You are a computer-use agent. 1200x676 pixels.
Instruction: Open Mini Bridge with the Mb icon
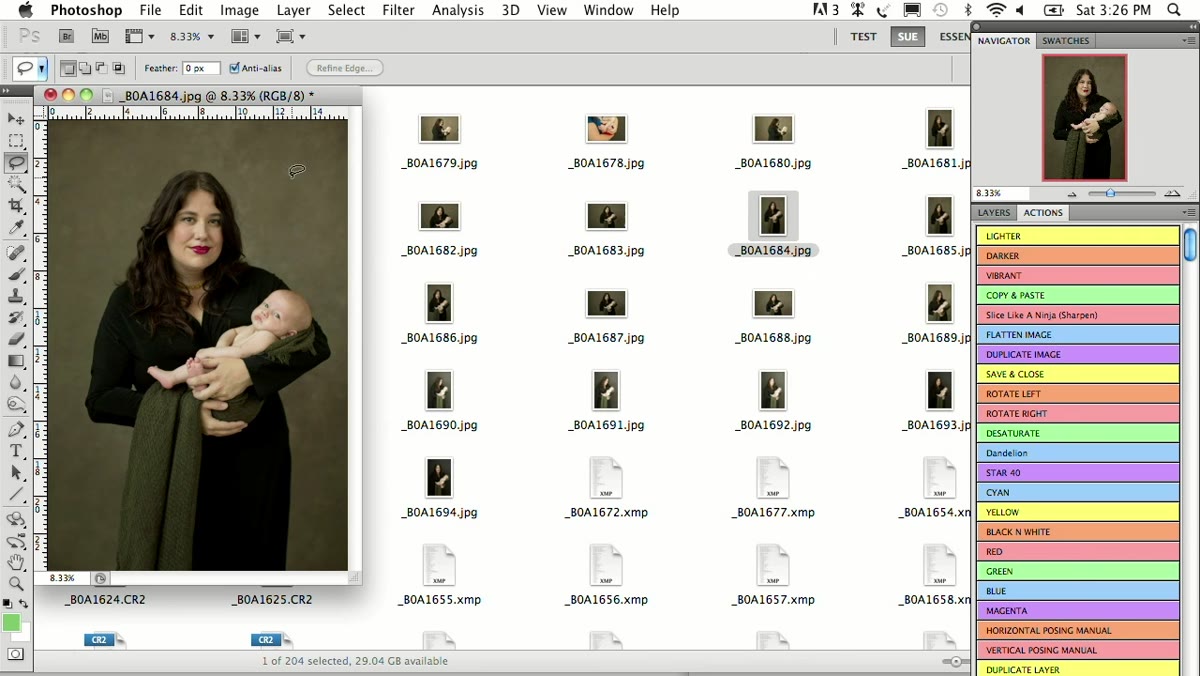(x=99, y=36)
